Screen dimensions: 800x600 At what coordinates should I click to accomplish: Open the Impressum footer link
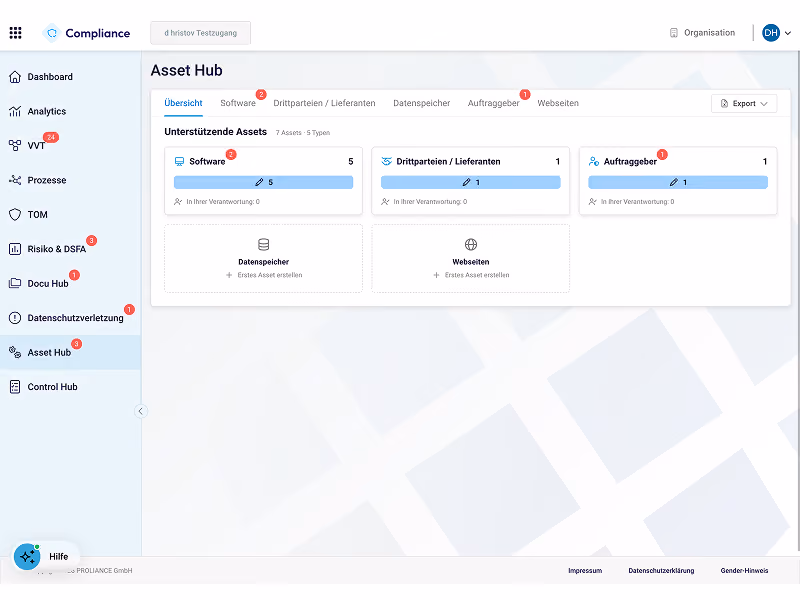[585, 571]
